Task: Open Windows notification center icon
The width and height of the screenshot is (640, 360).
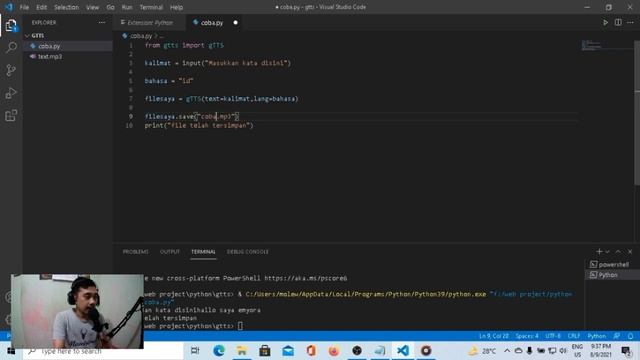Action: click(626, 351)
